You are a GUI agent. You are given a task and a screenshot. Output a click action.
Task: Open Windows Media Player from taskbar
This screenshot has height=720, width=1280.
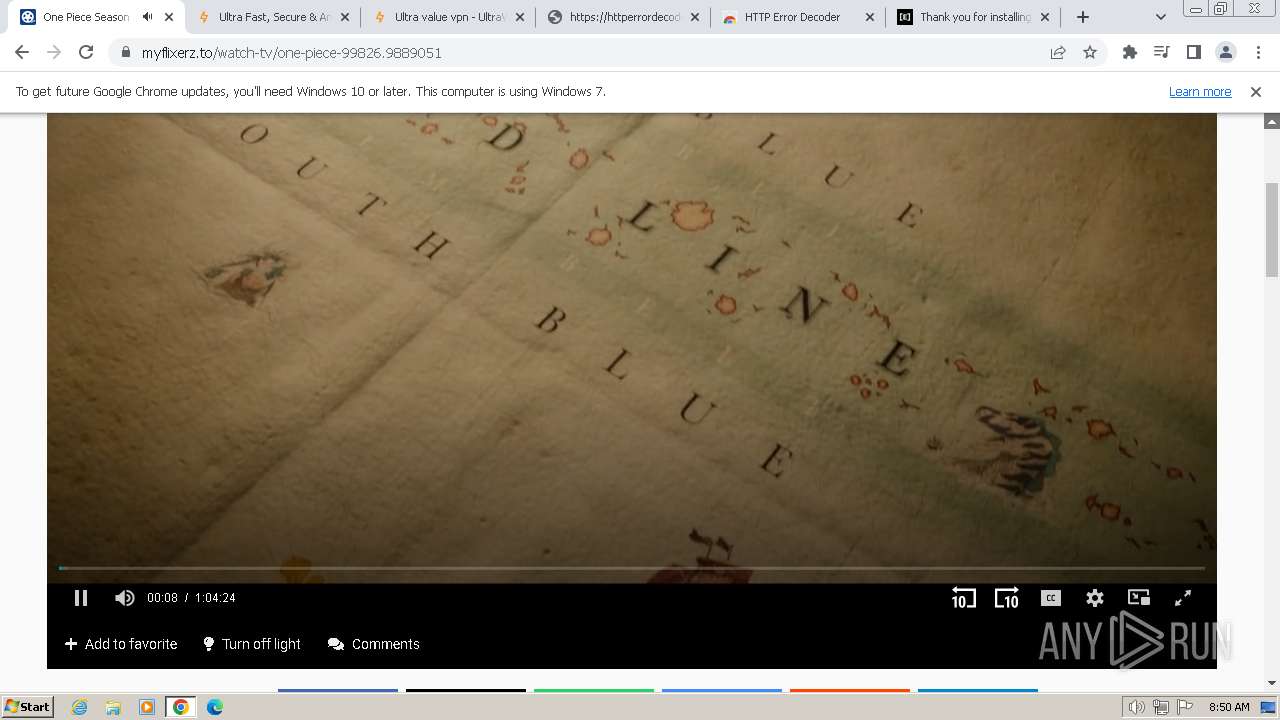pyautogui.click(x=147, y=707)
